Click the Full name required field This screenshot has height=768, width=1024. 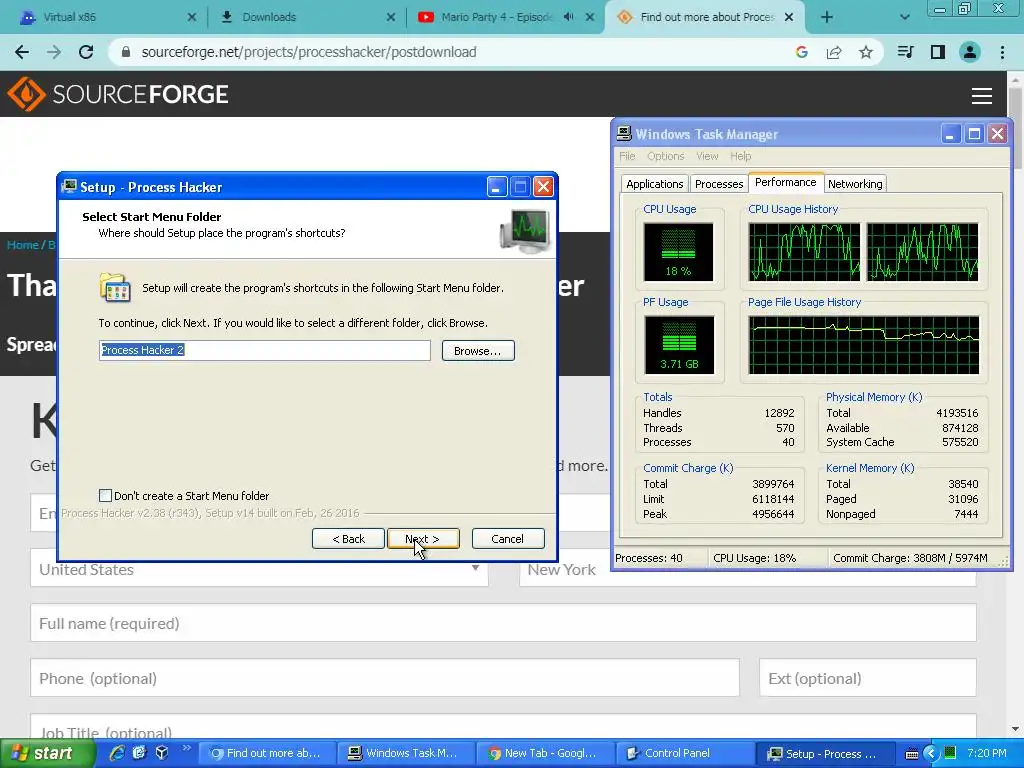click(503, 623)
